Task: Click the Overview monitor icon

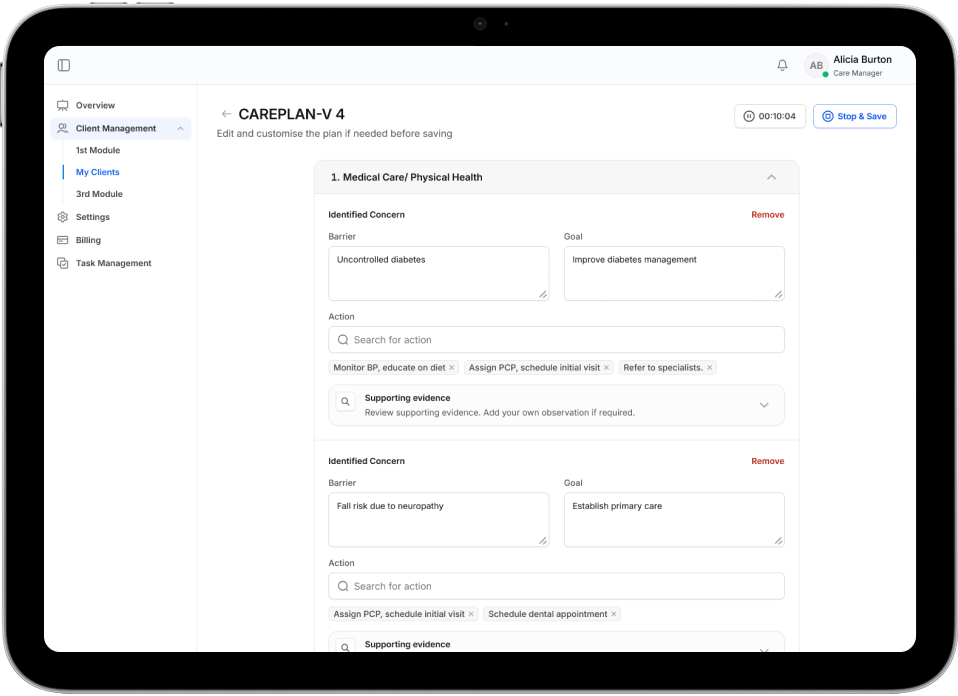Action: click(62, 105)
